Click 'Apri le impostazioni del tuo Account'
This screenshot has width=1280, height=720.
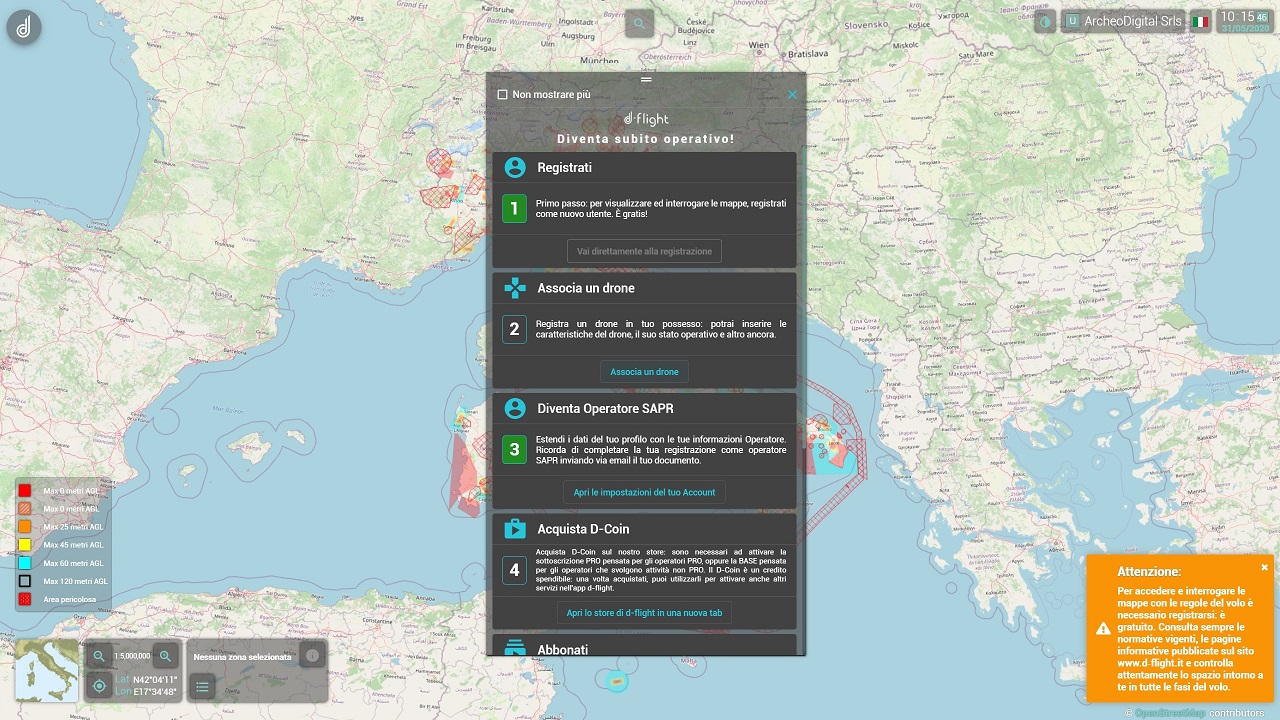[x=644, y=492]
